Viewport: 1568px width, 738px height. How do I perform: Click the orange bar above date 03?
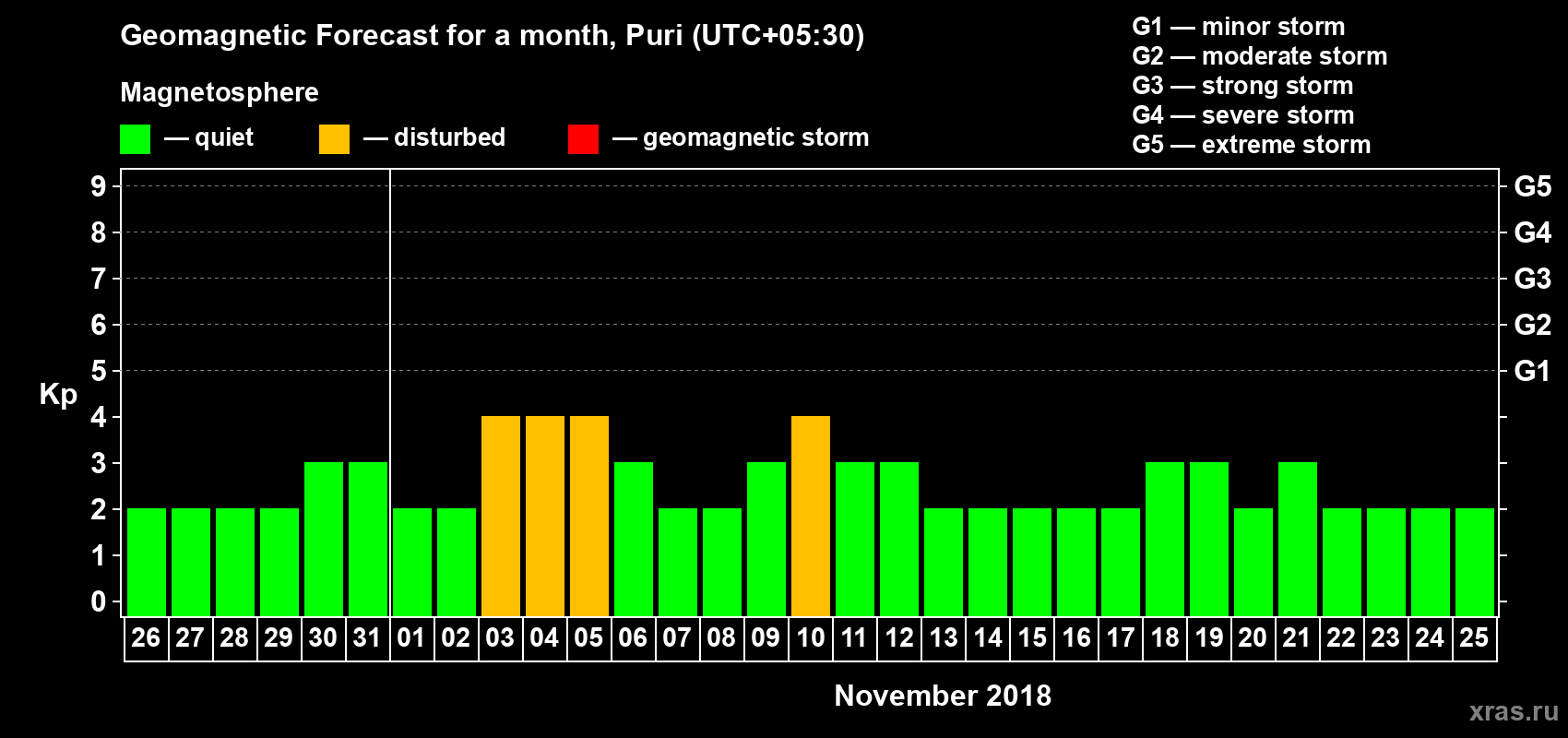501,516
